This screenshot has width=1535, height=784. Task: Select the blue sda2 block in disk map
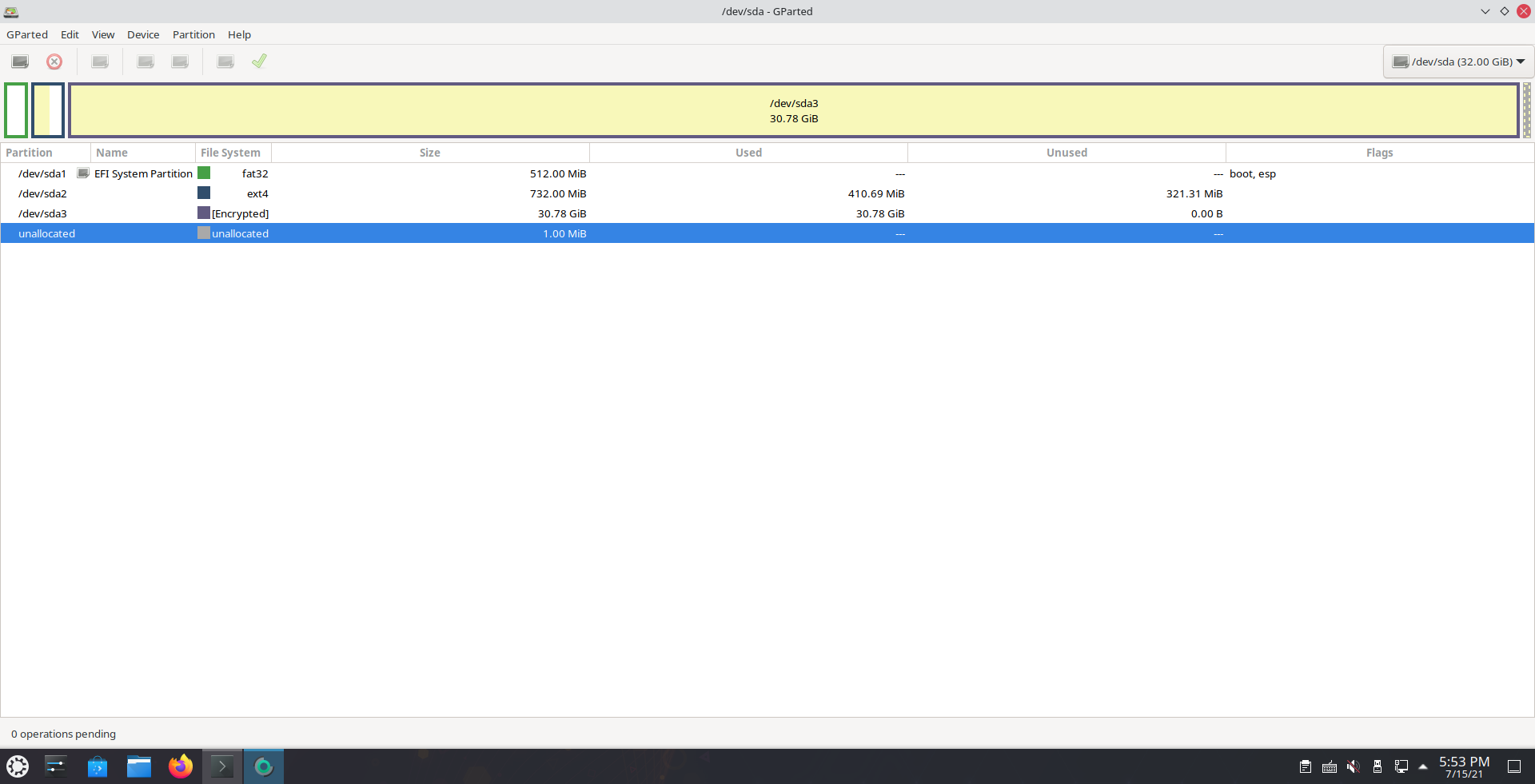tap(48, 110)
